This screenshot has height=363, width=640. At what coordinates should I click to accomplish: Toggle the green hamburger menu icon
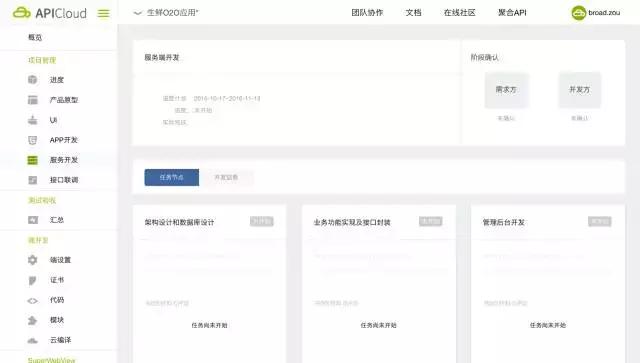coord(104,13)
